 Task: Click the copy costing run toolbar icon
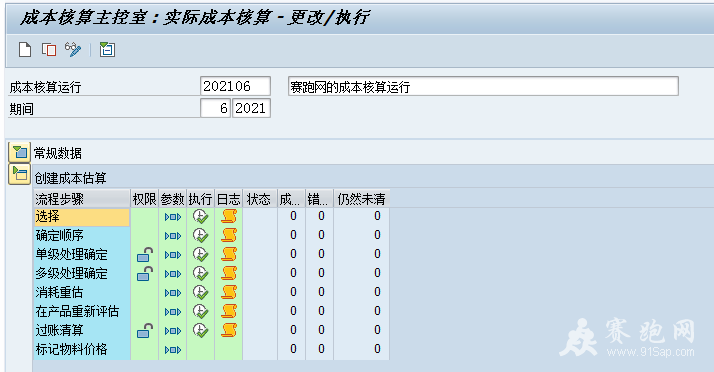click(x=49, y=50)
